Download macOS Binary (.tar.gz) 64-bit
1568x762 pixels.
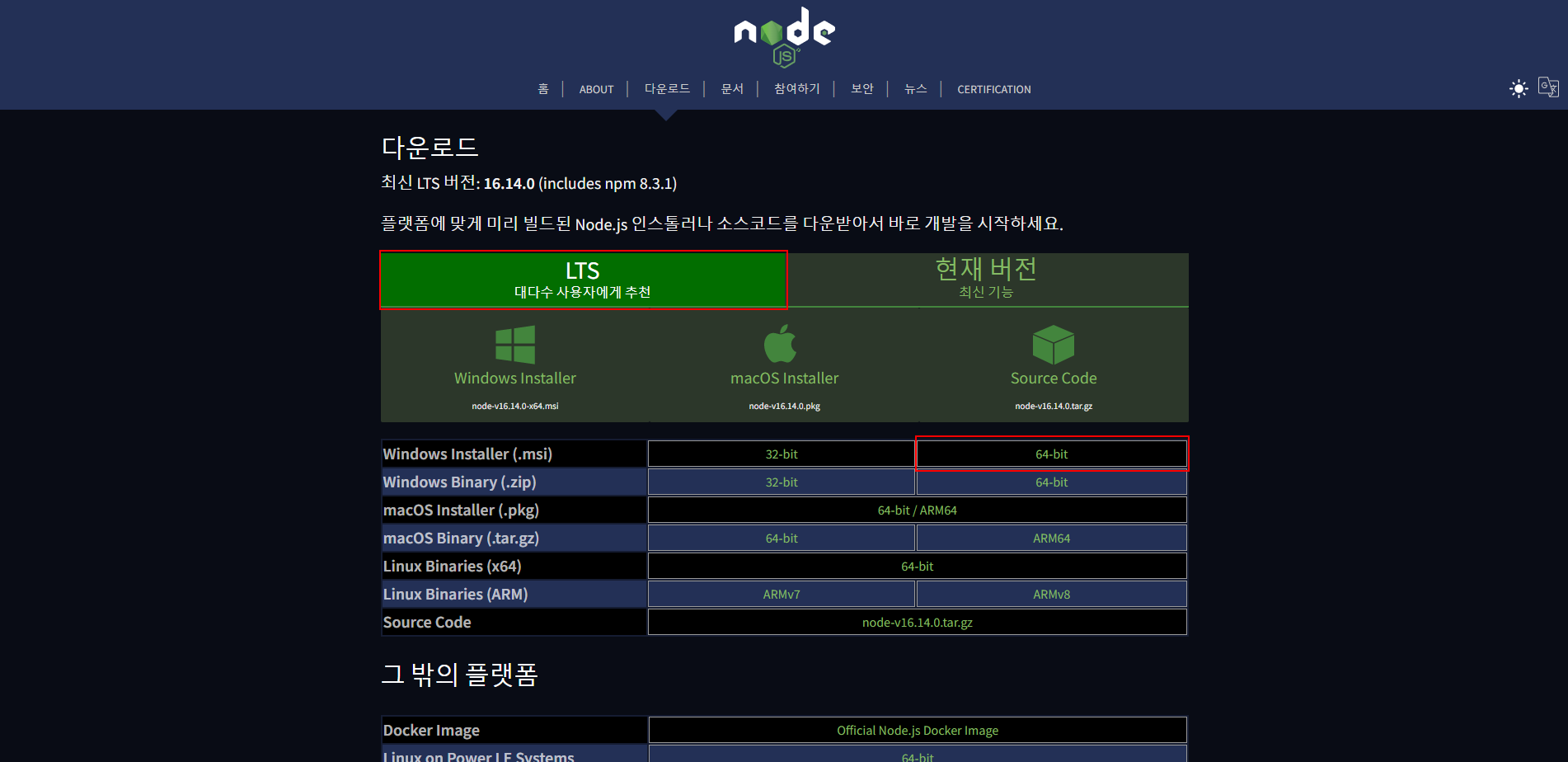click(782, 539)
